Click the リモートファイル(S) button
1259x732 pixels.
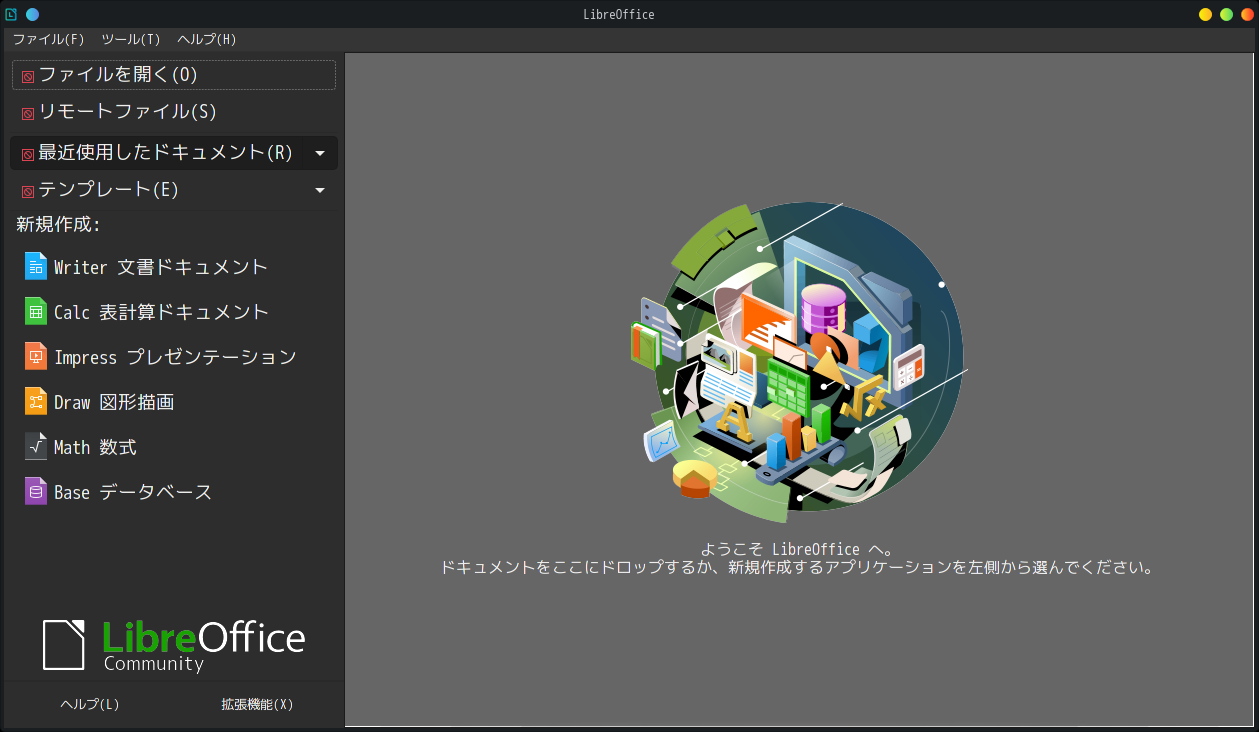point(174,112)
